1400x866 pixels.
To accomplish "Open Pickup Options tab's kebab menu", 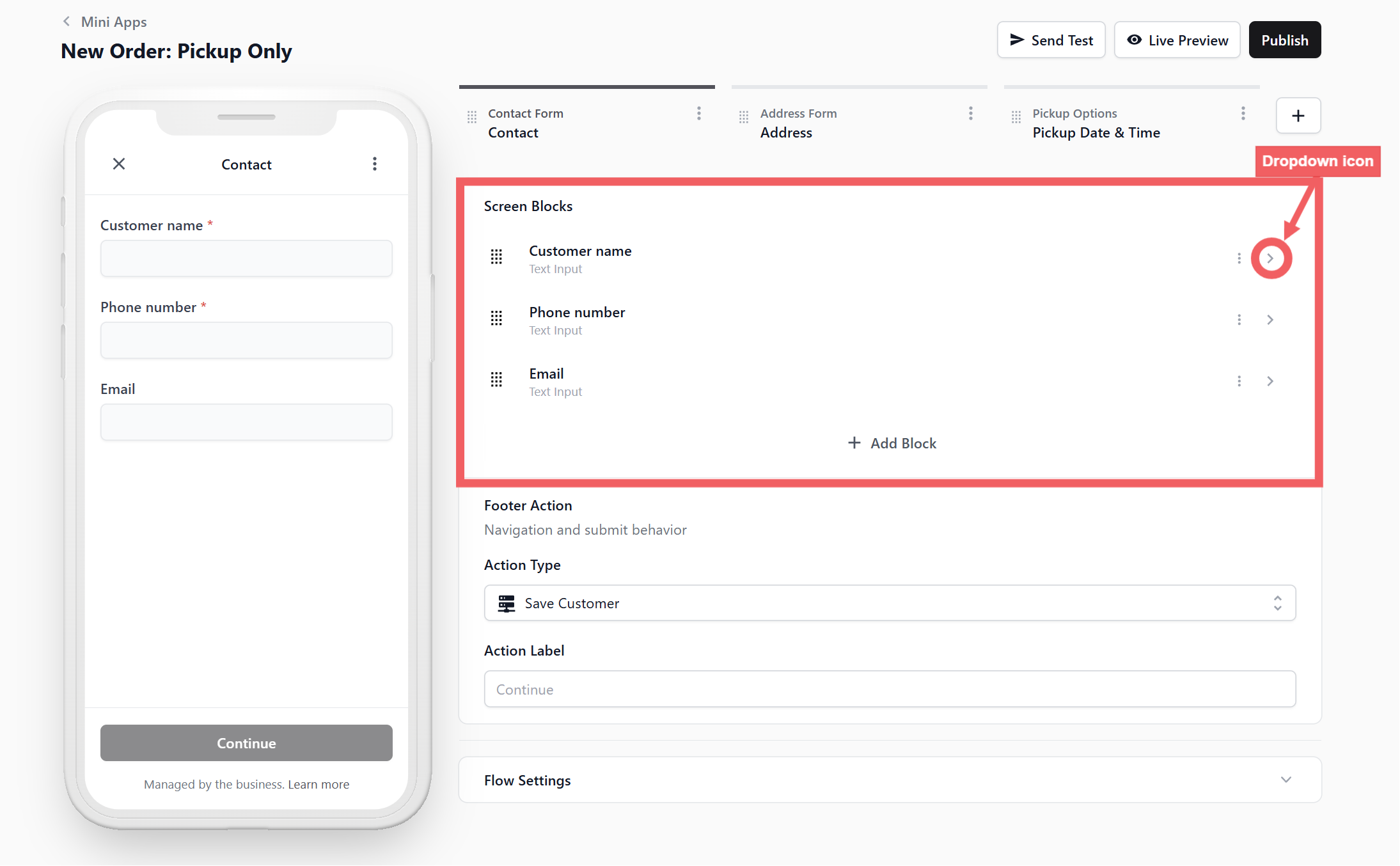I will point(1243,114).
